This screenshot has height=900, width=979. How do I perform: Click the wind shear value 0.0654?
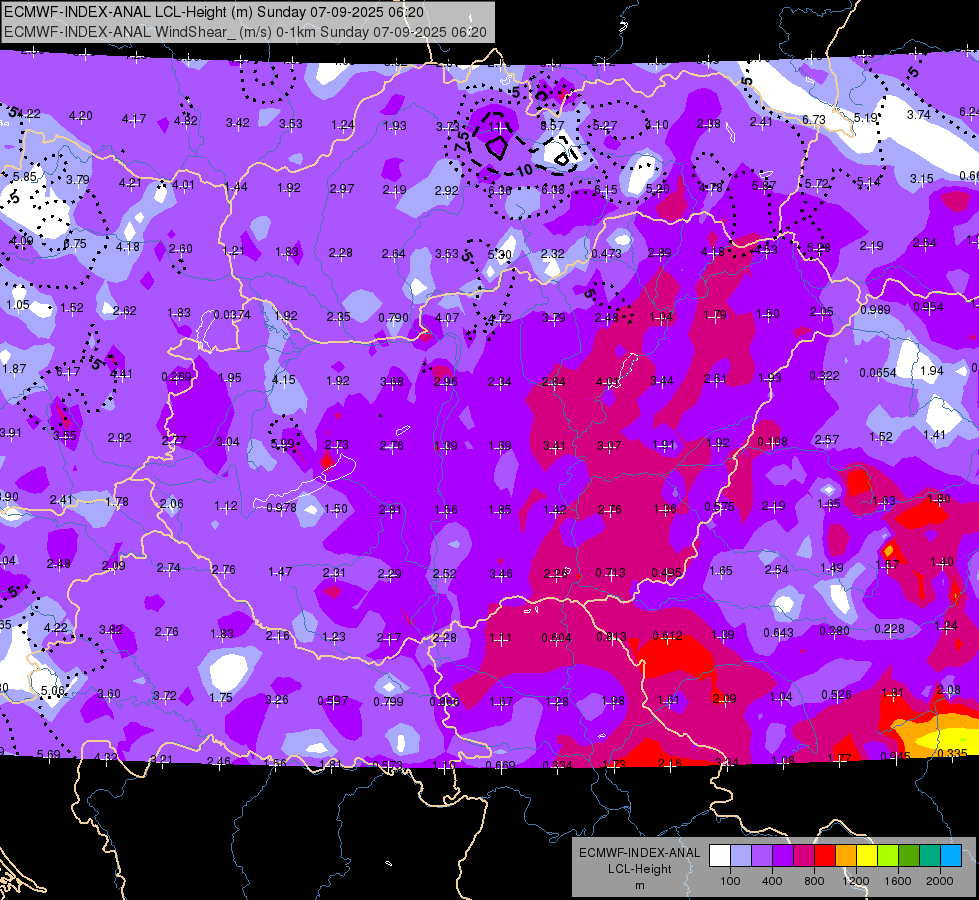pos(877,373)
